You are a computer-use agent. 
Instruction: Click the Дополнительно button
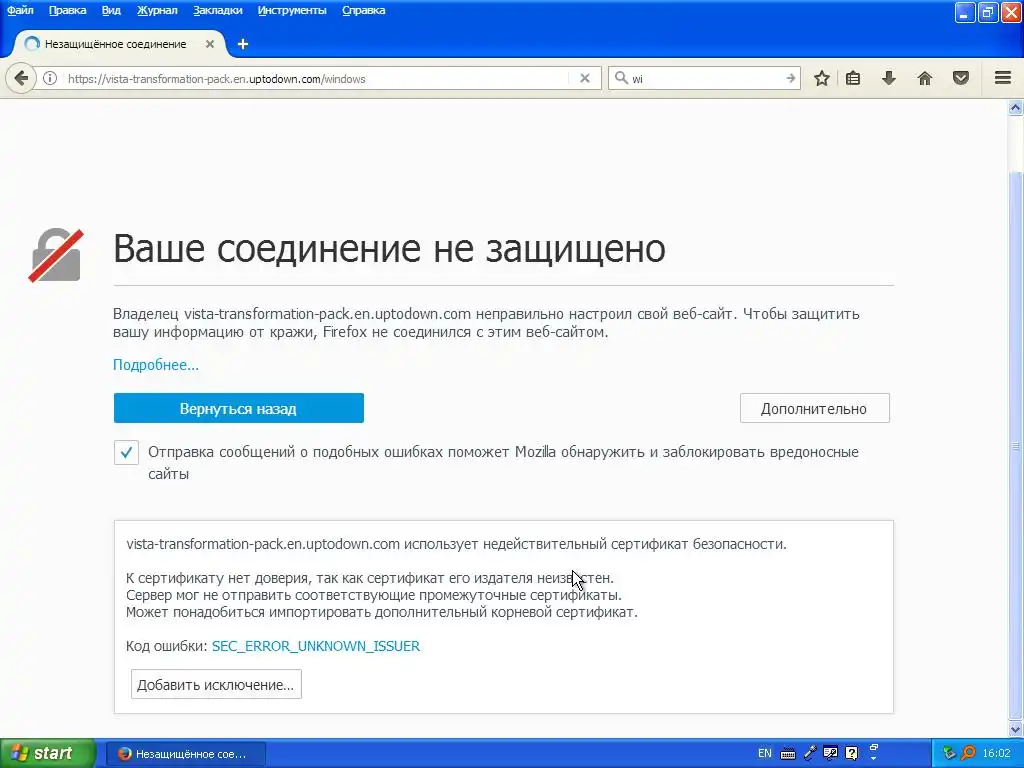[814, 408]
